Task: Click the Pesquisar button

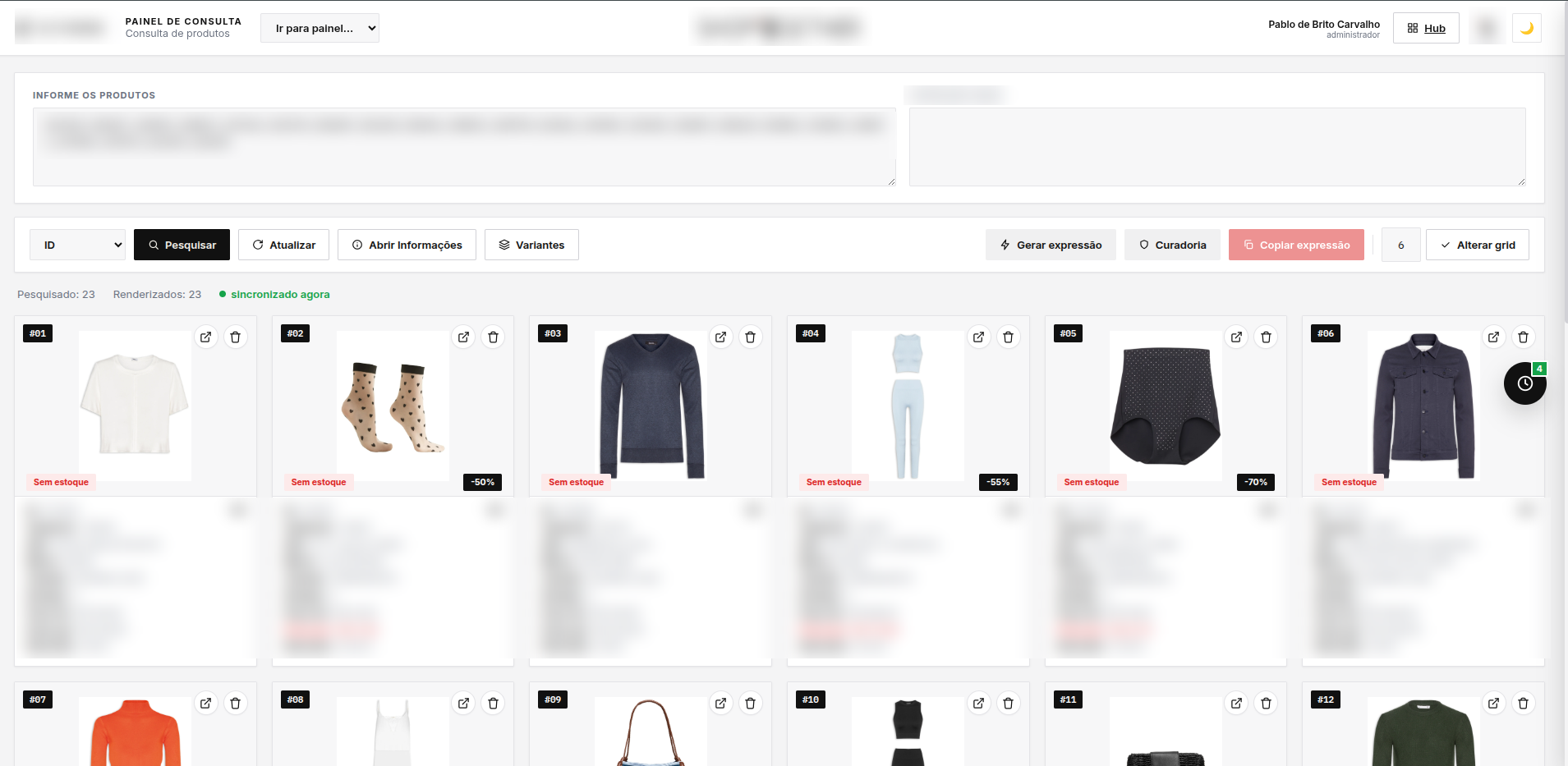Action: 182,245
